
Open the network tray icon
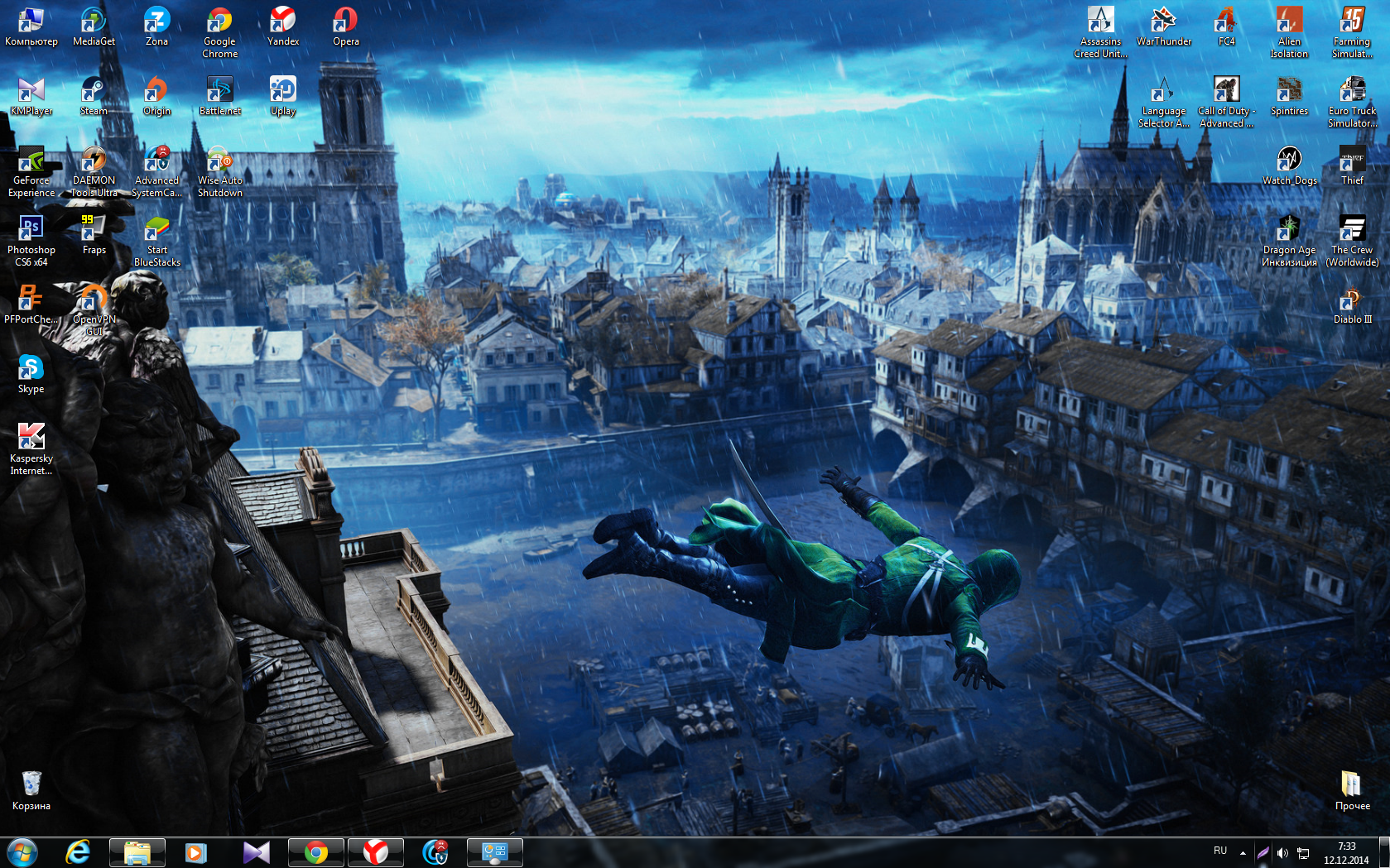(x=1302, y=853)
